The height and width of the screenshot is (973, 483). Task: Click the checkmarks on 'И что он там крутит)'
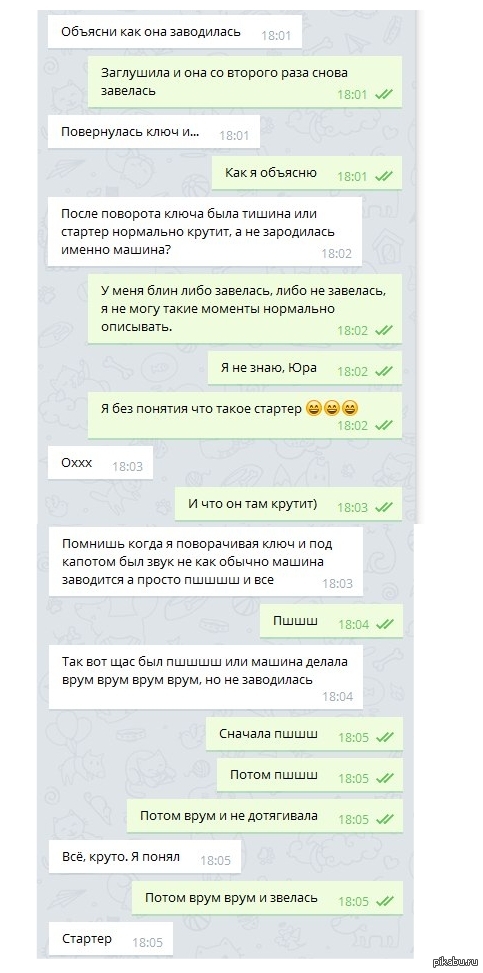tap(384, 507)
